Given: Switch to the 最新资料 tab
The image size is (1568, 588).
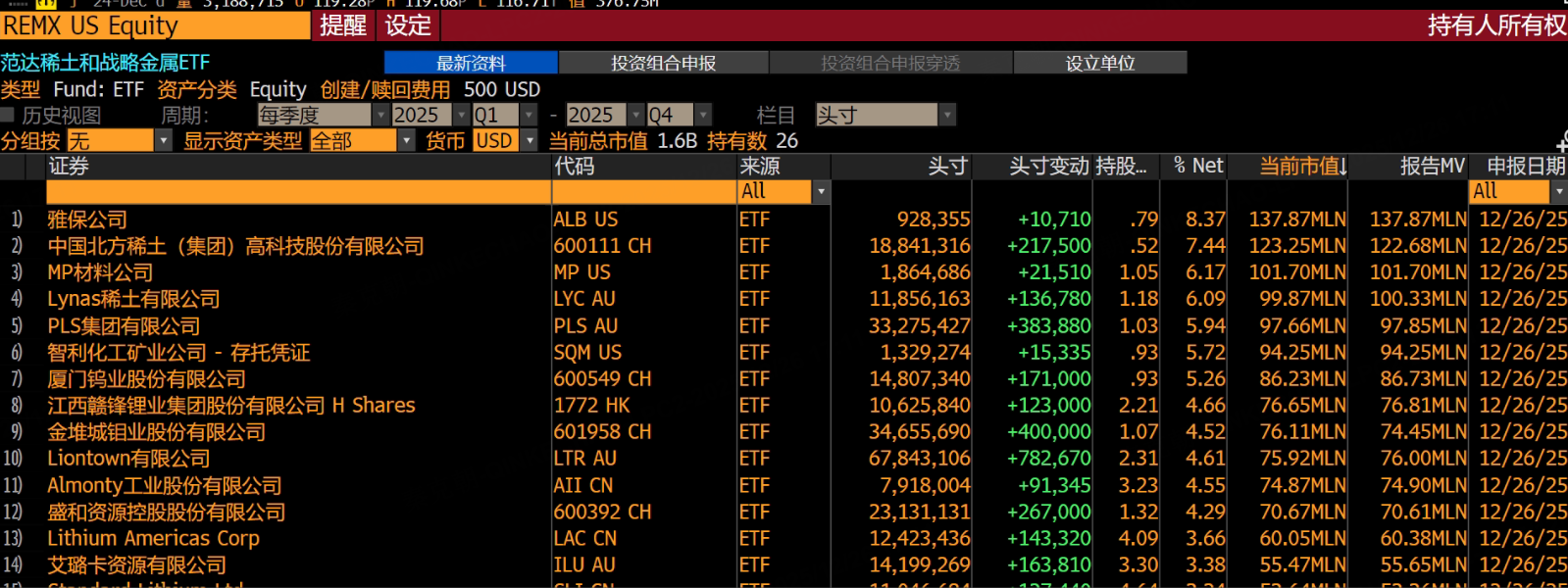Looking at the screenshot, I should coord(471,63).
